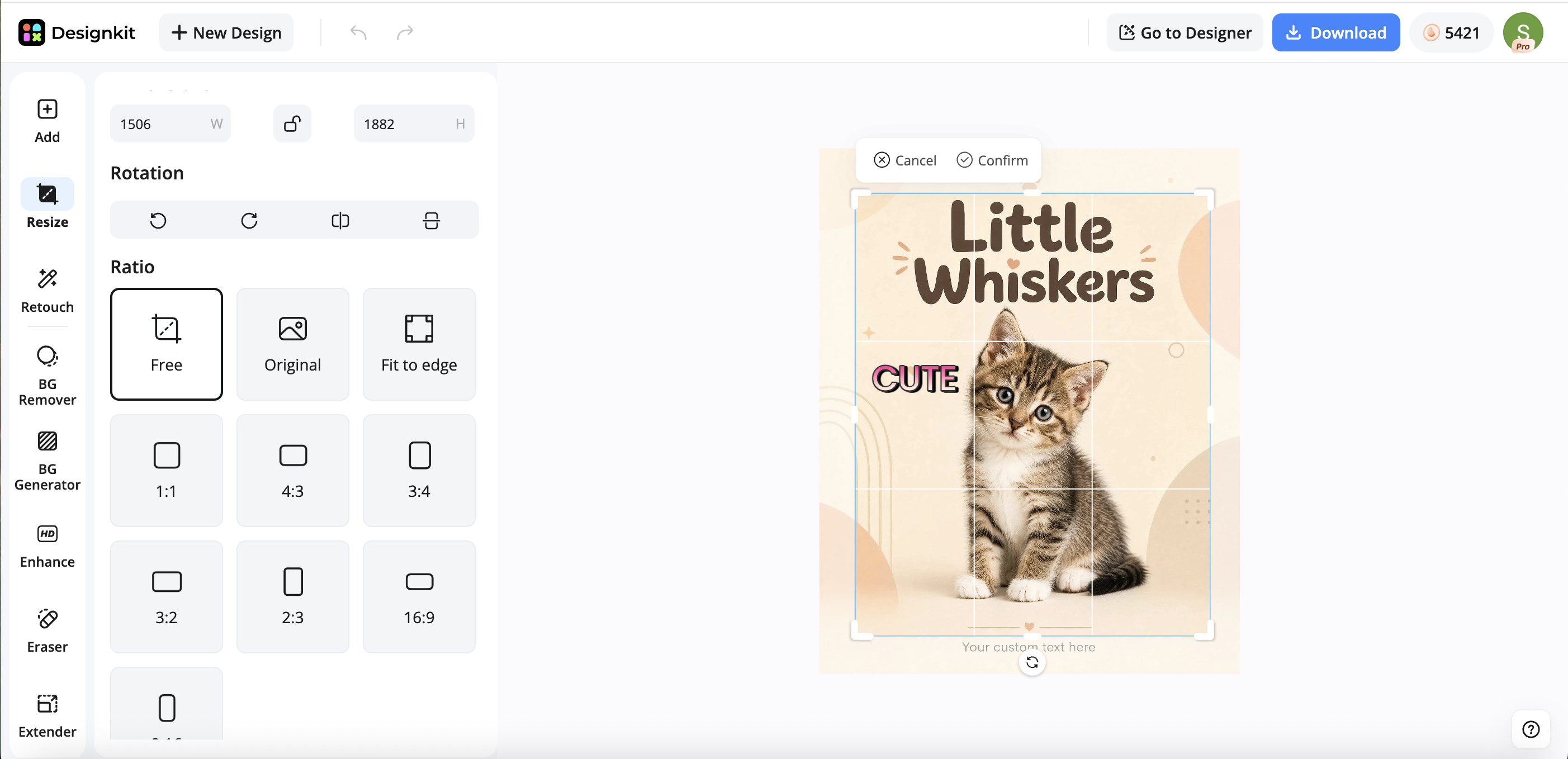Choose the 3:2 ratio
Viewport: 1568px width, 759px height.
coord(166,597)
